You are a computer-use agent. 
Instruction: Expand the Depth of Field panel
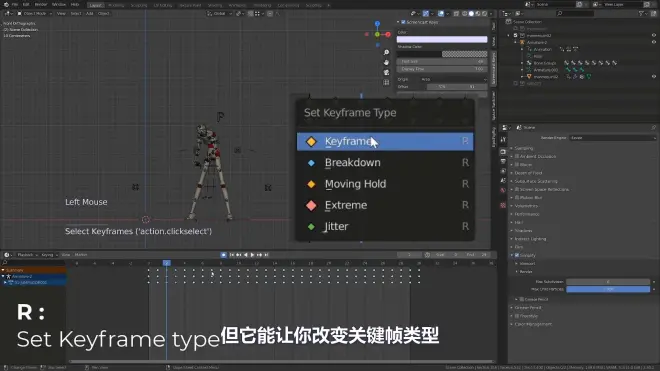tap(527, 173)
